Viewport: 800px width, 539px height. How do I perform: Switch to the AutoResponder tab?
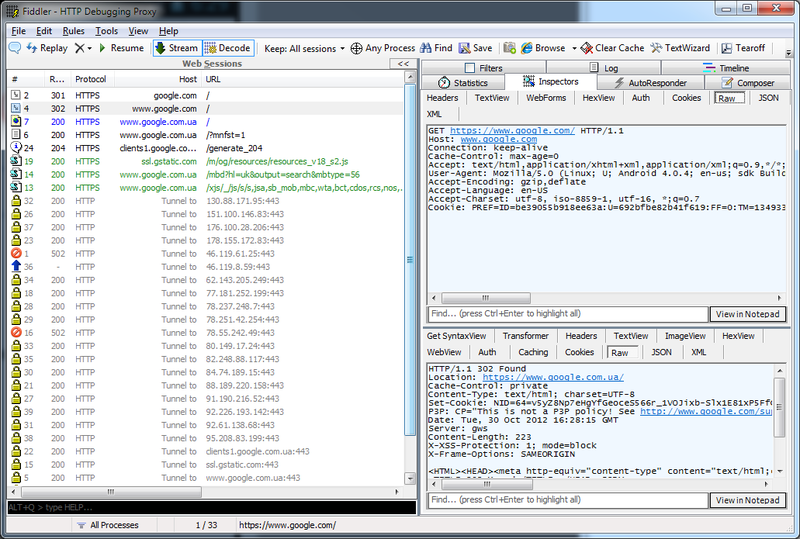pos(650,83)
